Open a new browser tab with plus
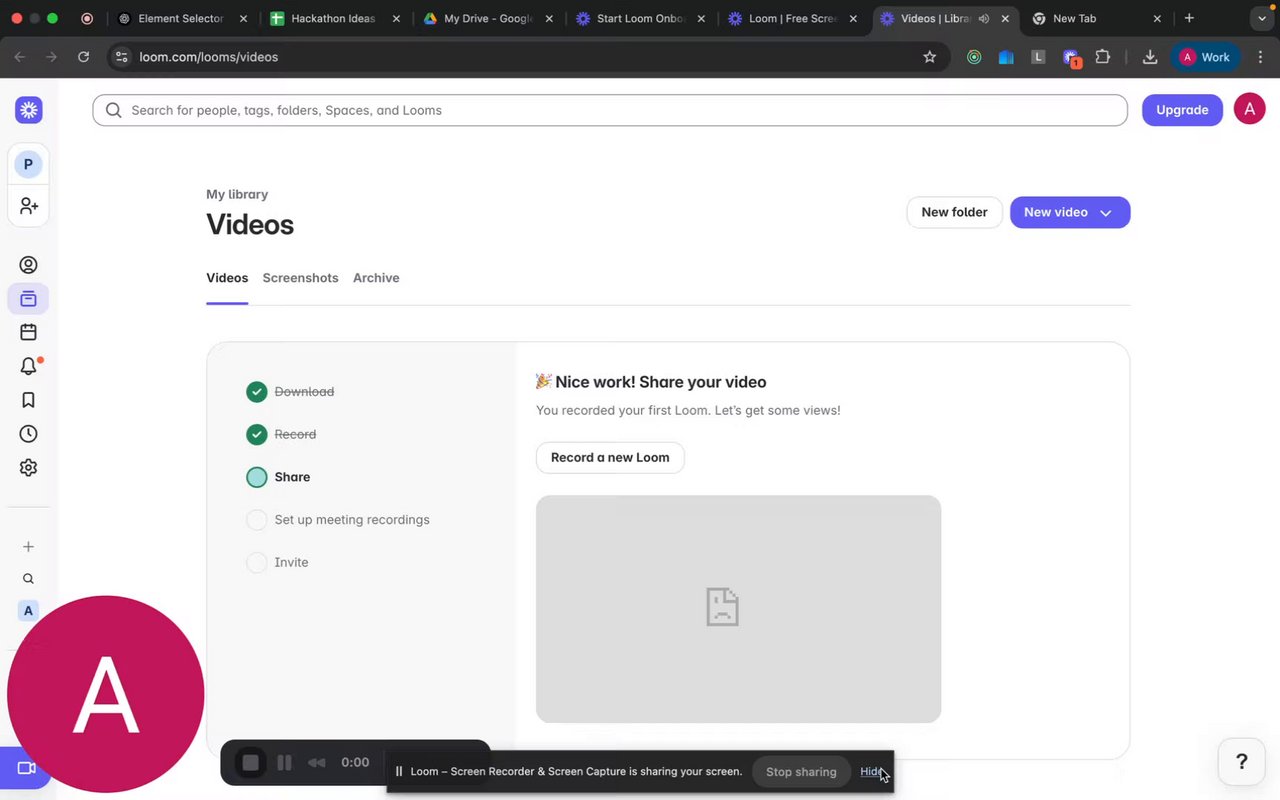 click(1189, 18)
